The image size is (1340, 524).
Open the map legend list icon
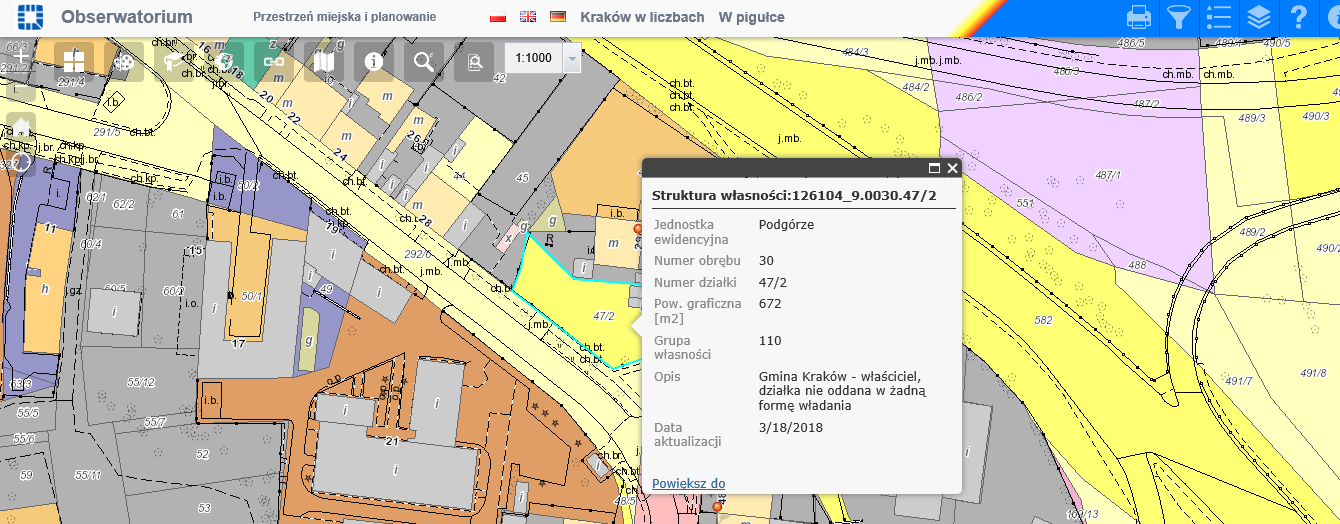[1219, 17]
